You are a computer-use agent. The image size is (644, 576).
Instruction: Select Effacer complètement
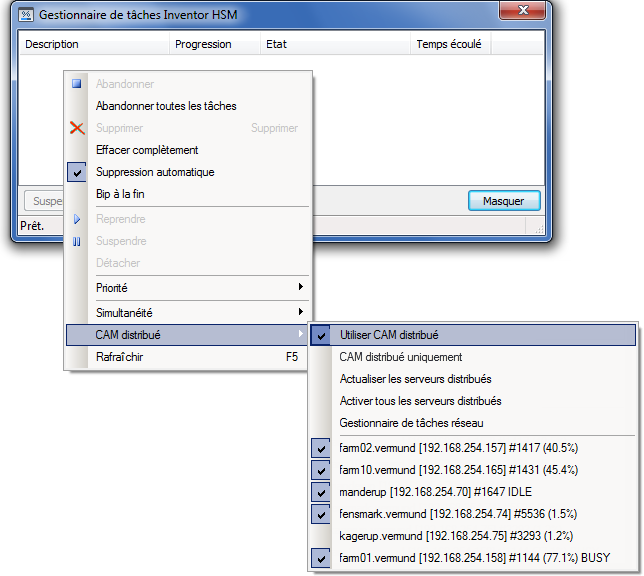point(187,150)
